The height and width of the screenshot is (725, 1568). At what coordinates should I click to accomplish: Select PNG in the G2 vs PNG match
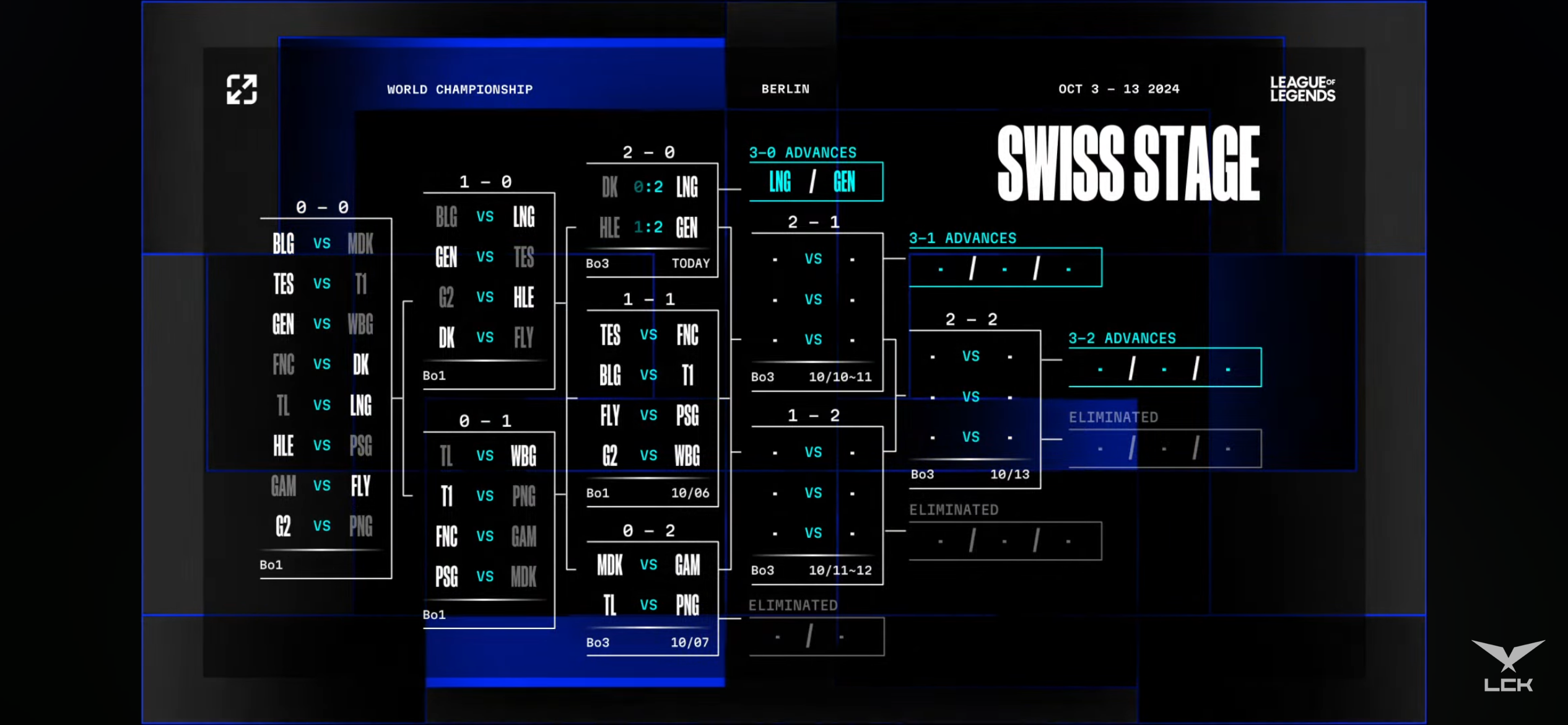coord(361,526)
